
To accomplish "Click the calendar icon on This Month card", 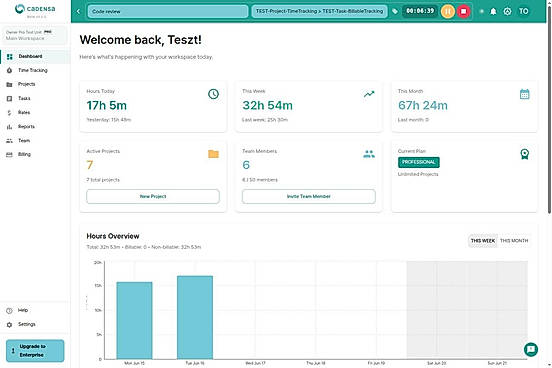I will (525, 94).
